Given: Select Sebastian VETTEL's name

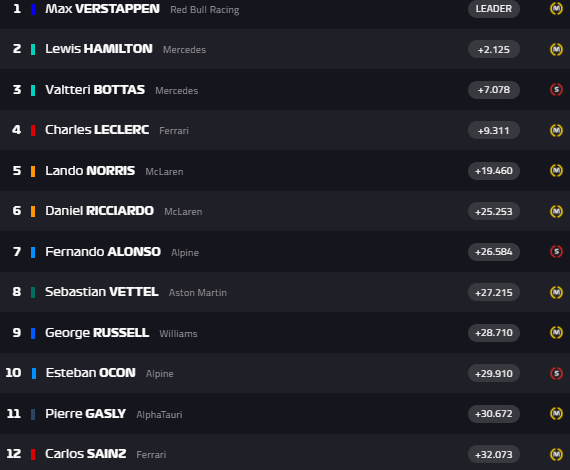Looking at the screenshot, I should tap(102, 292).
